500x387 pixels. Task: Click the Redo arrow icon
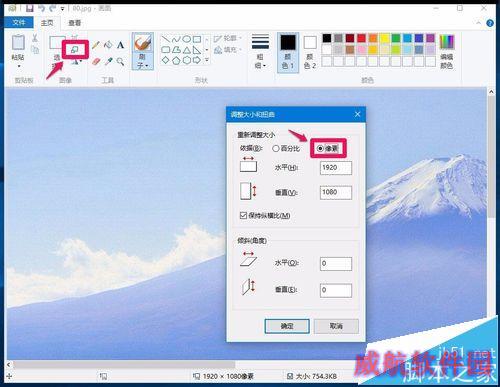point(52,7)
